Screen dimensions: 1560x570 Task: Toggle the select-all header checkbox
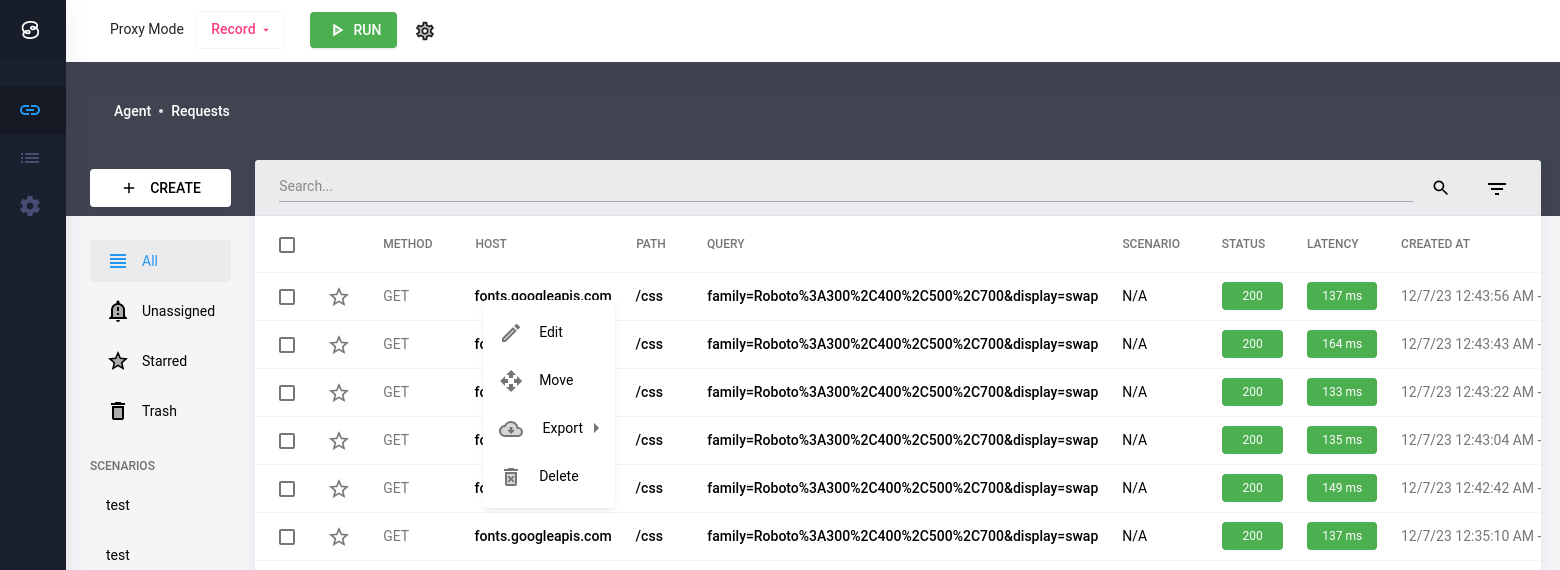(x=287, y=245)
